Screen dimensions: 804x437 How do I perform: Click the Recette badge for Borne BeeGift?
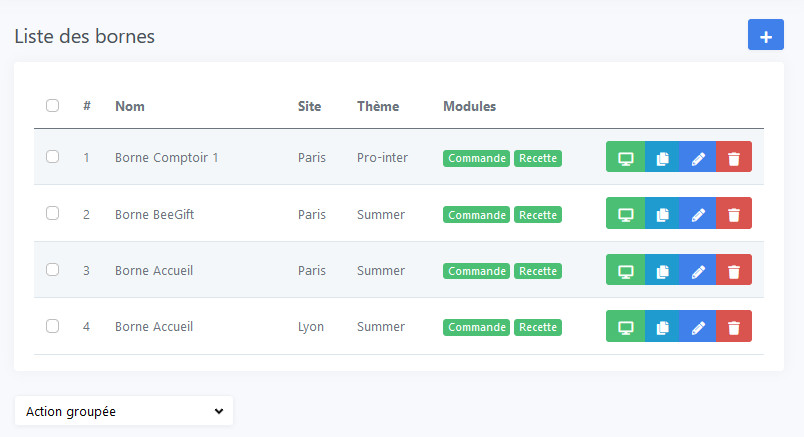[x=538, y=214]
